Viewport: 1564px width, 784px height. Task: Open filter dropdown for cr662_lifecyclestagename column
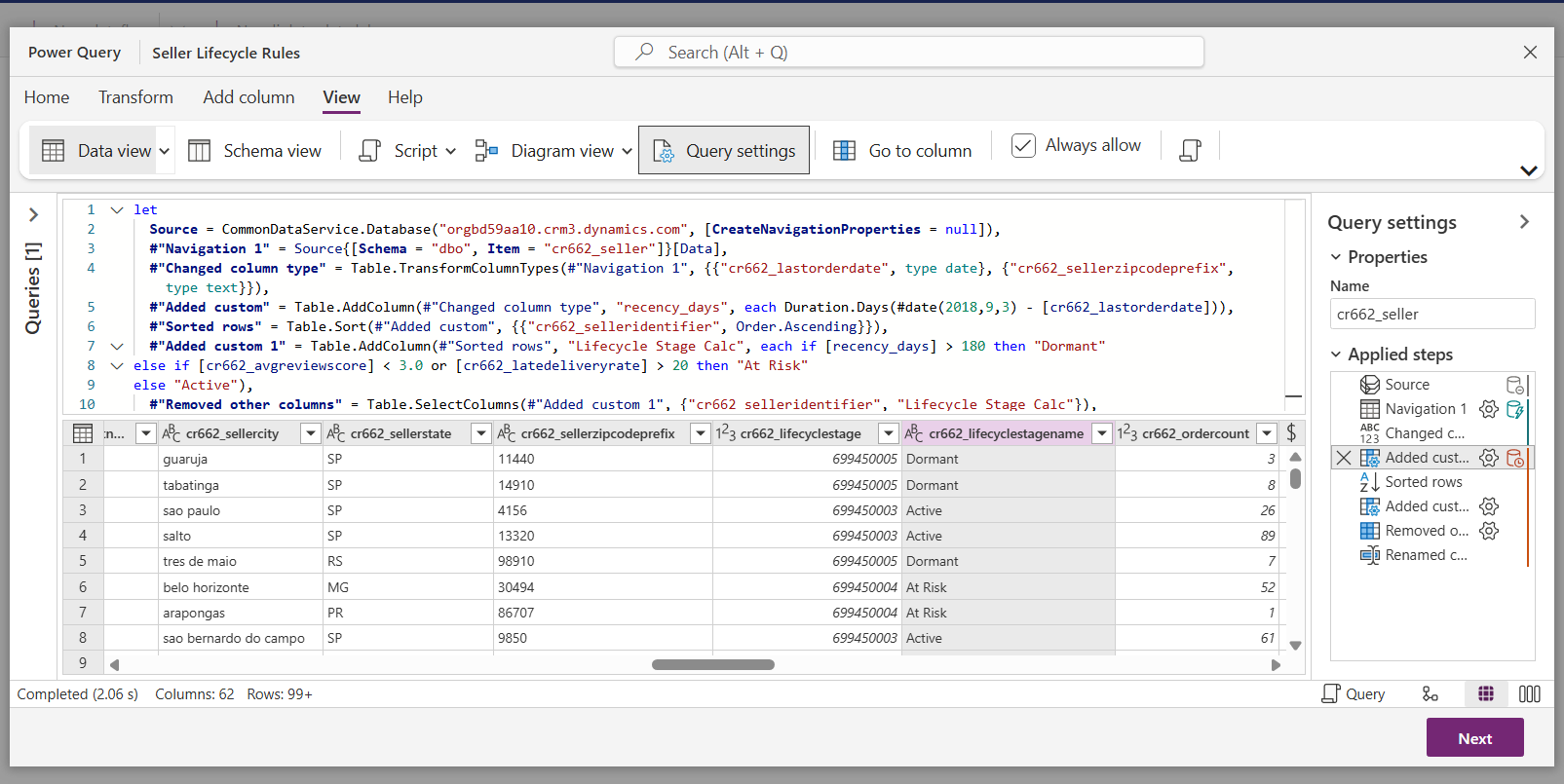tap(1102, 433)
